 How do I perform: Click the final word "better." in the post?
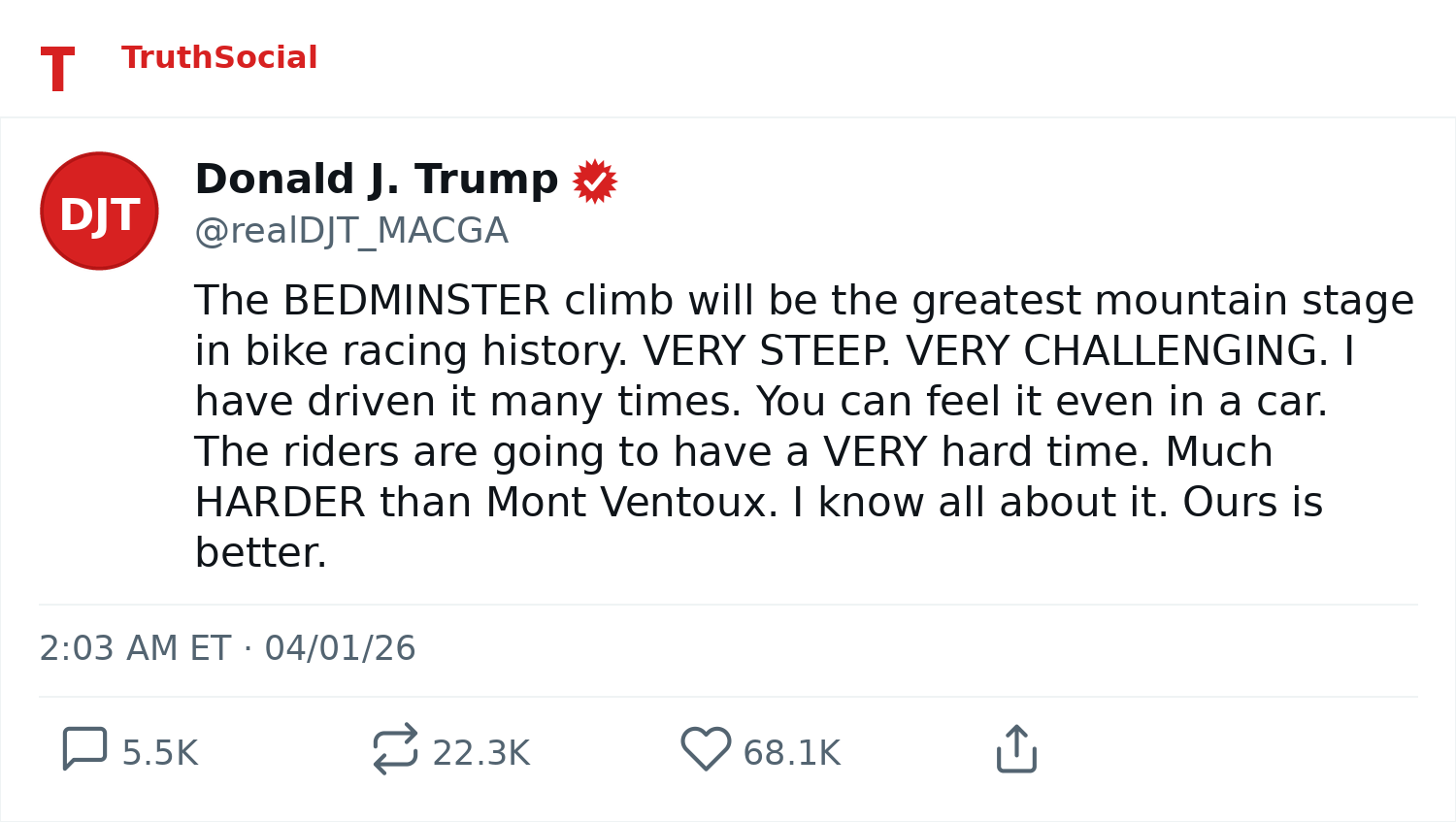point(260,553)
